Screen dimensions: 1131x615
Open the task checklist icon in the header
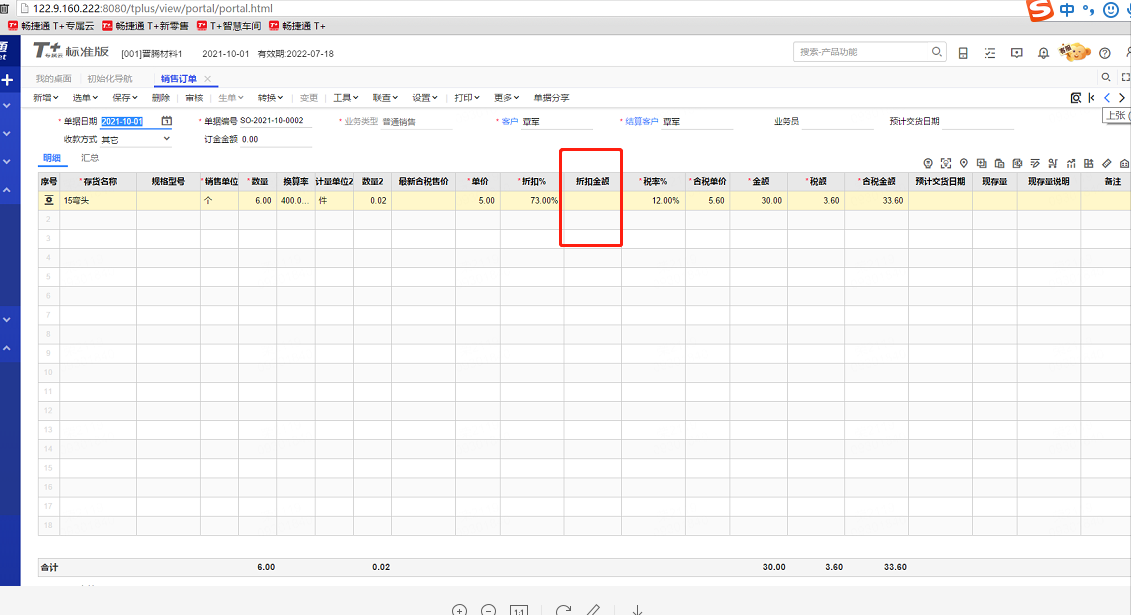[x=990, y=53]
